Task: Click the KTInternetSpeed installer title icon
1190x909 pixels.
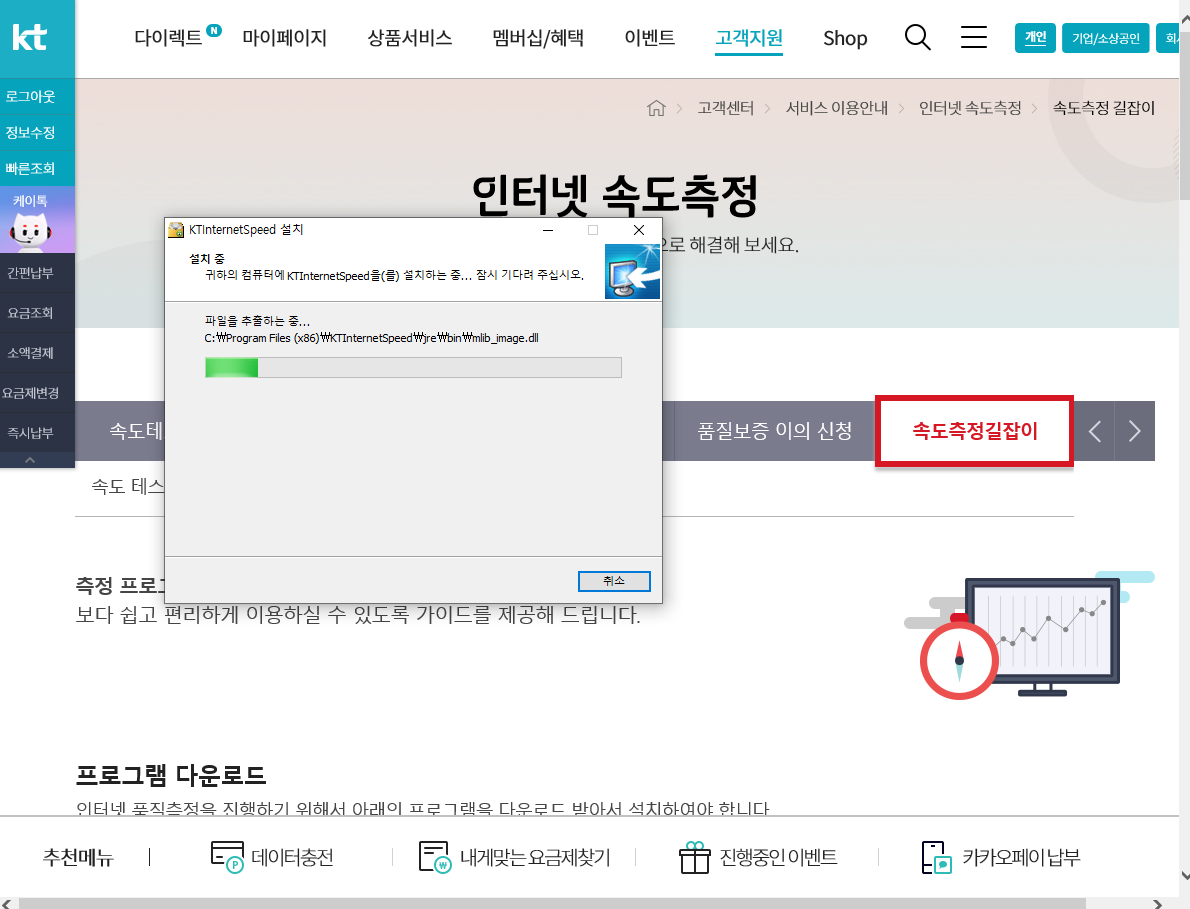Action: coord(176,230)
